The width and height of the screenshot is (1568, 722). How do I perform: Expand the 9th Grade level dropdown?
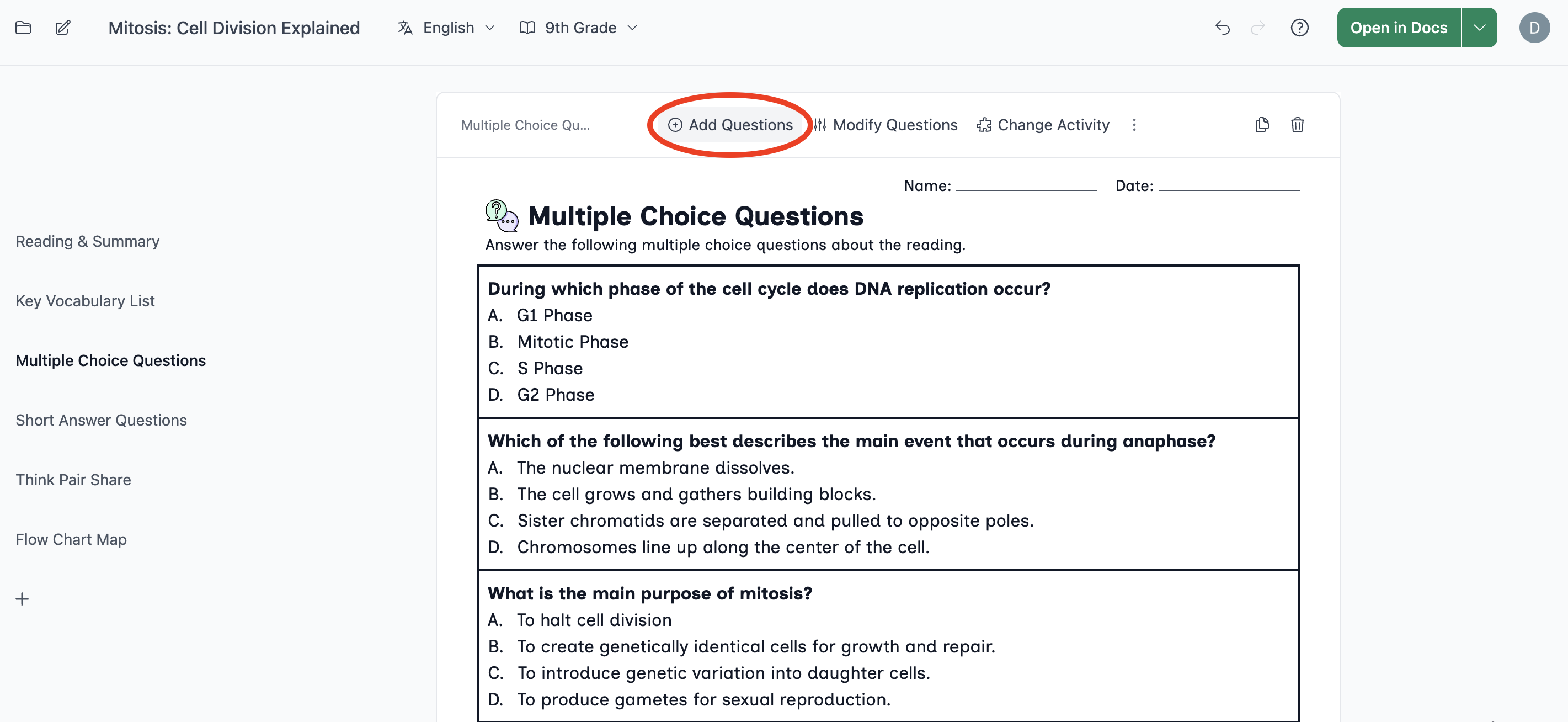[x=578, y=28]
